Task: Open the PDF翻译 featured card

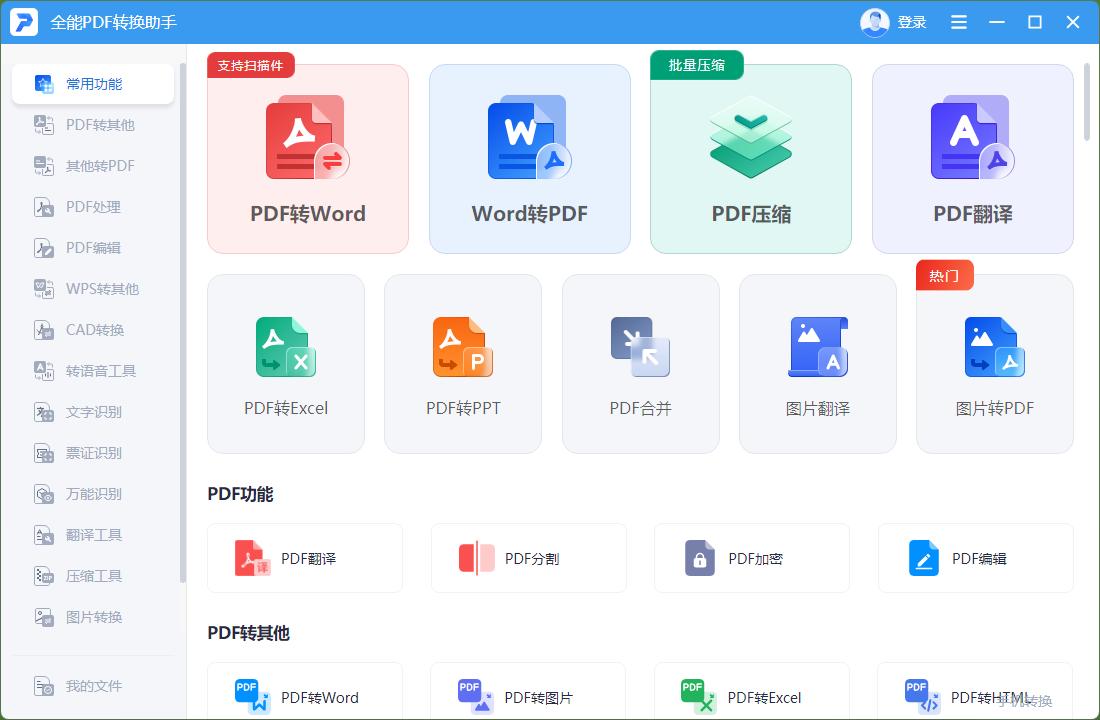Action: 972,160
